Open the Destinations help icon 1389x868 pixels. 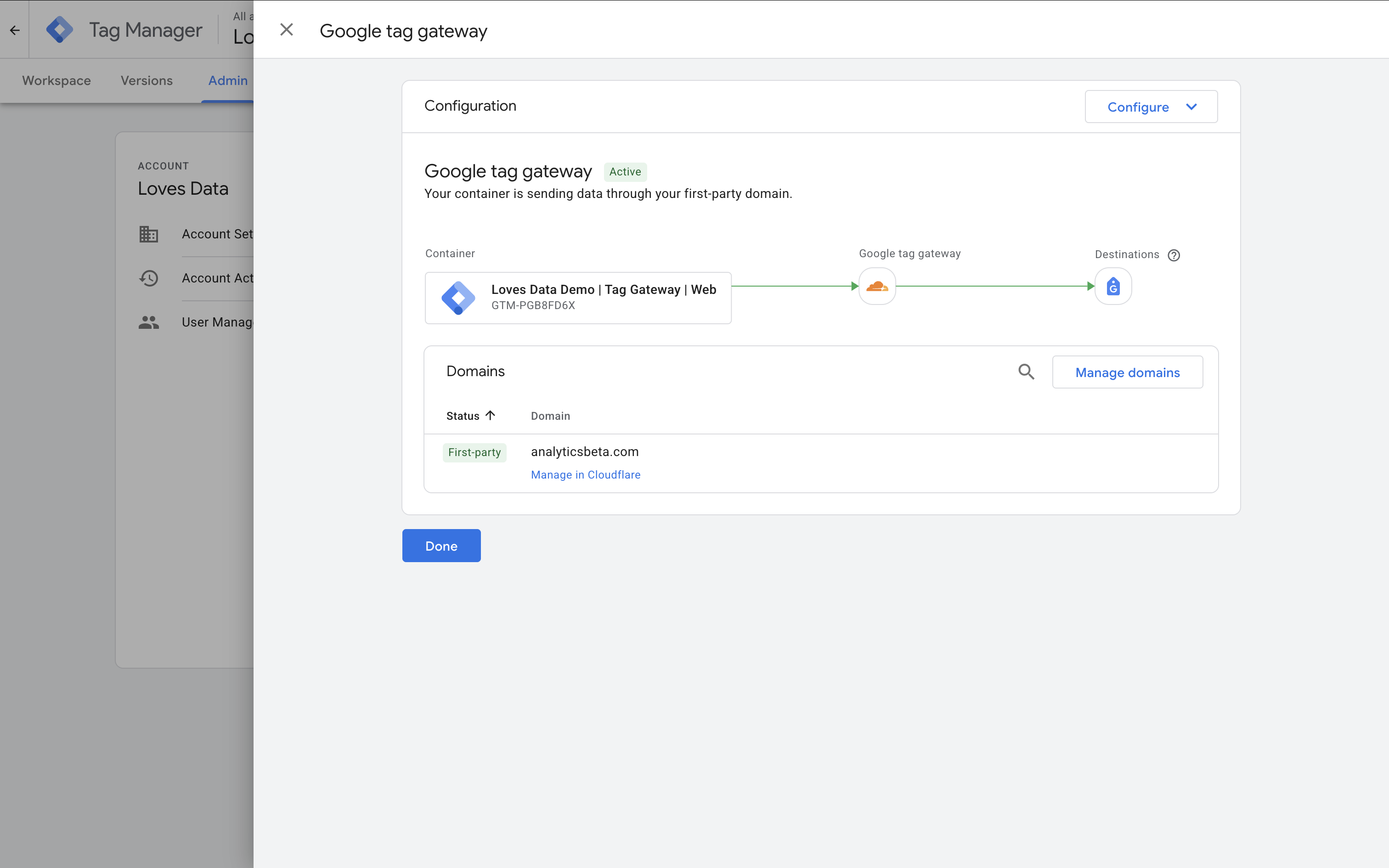(x=1174, y=255)
